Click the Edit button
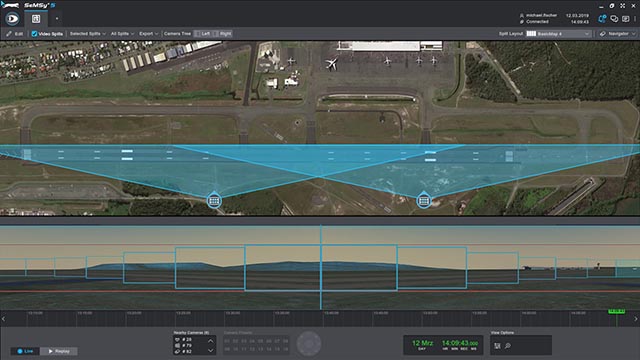The image size is (640, 360). click(15, 33)
